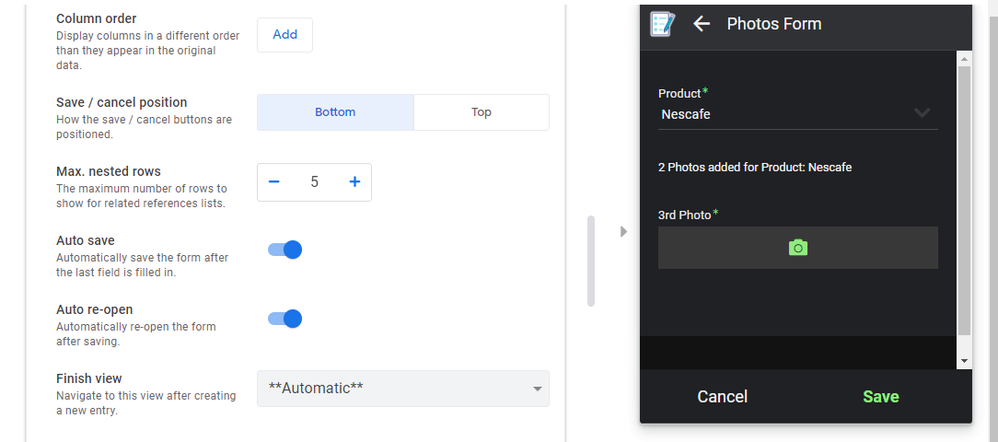
Task: Click the Auto save heading
Action: coord(85,241)
